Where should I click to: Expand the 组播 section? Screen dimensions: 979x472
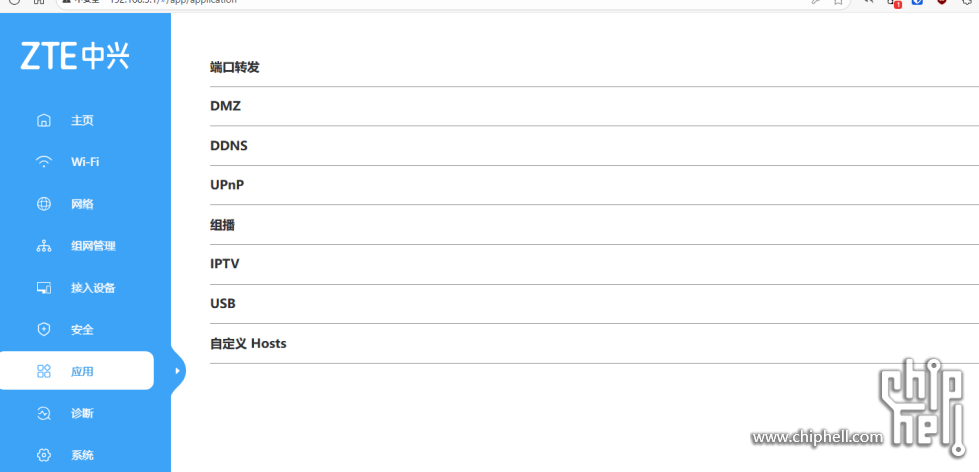pos(222,225)
